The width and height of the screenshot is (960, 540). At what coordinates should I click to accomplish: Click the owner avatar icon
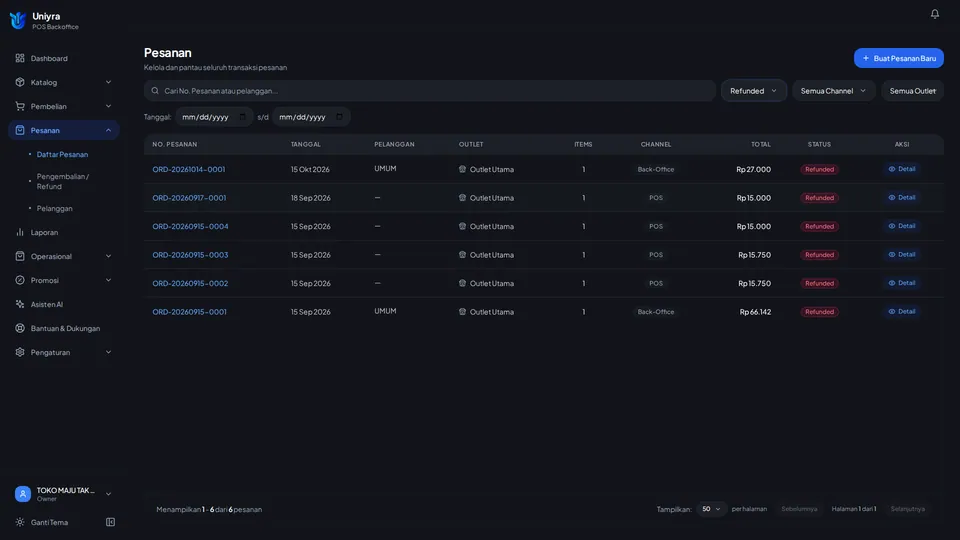pyautogui.click(x=23, y=493)
